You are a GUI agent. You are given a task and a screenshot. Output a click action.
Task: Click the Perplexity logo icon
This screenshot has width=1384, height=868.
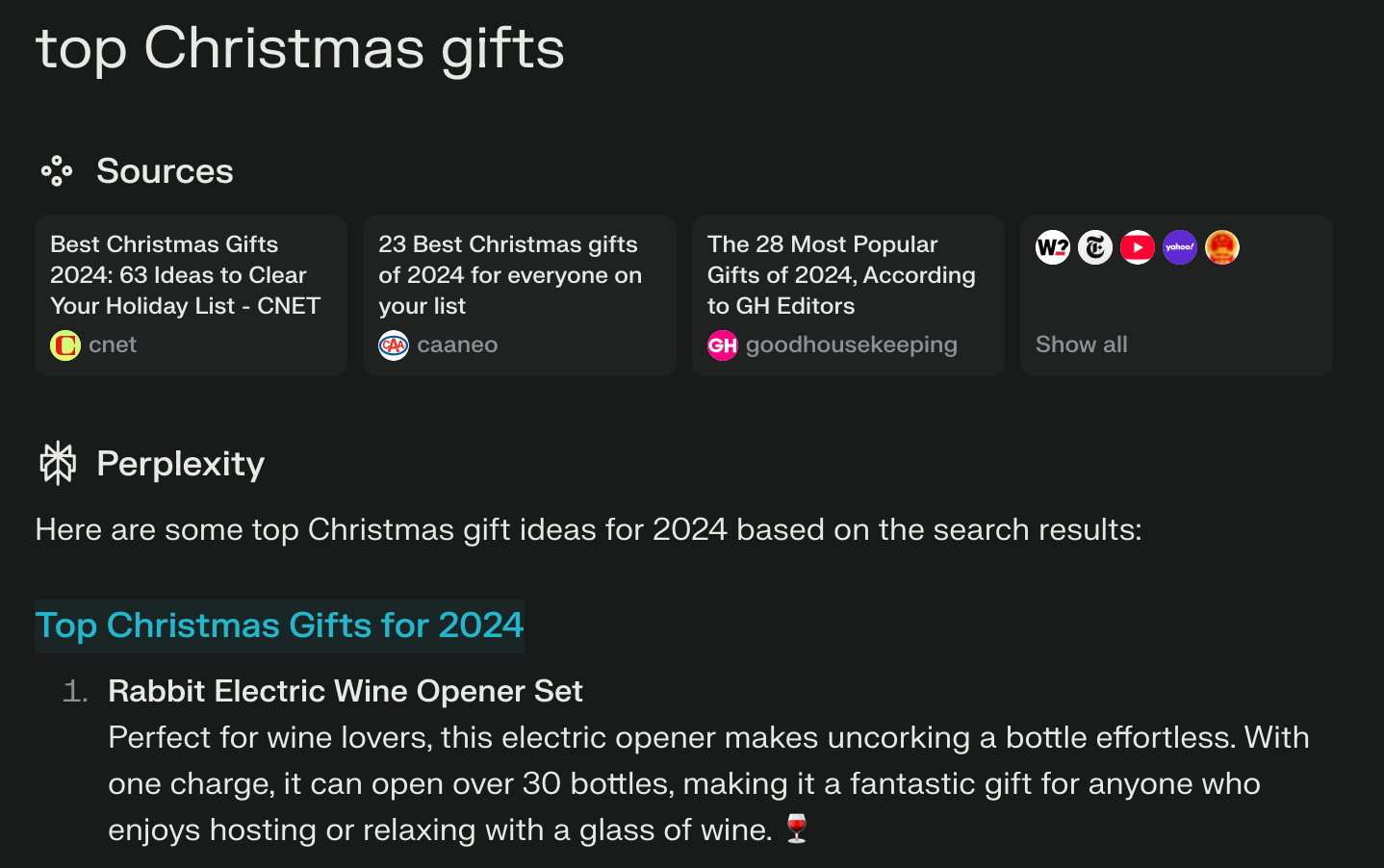click(x=58, y=464)
